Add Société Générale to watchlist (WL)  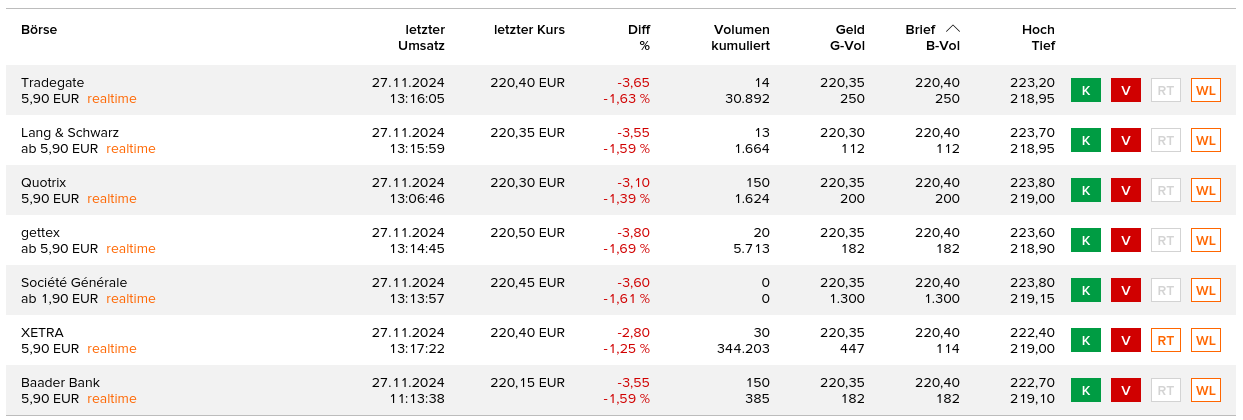coord(1206,291)
